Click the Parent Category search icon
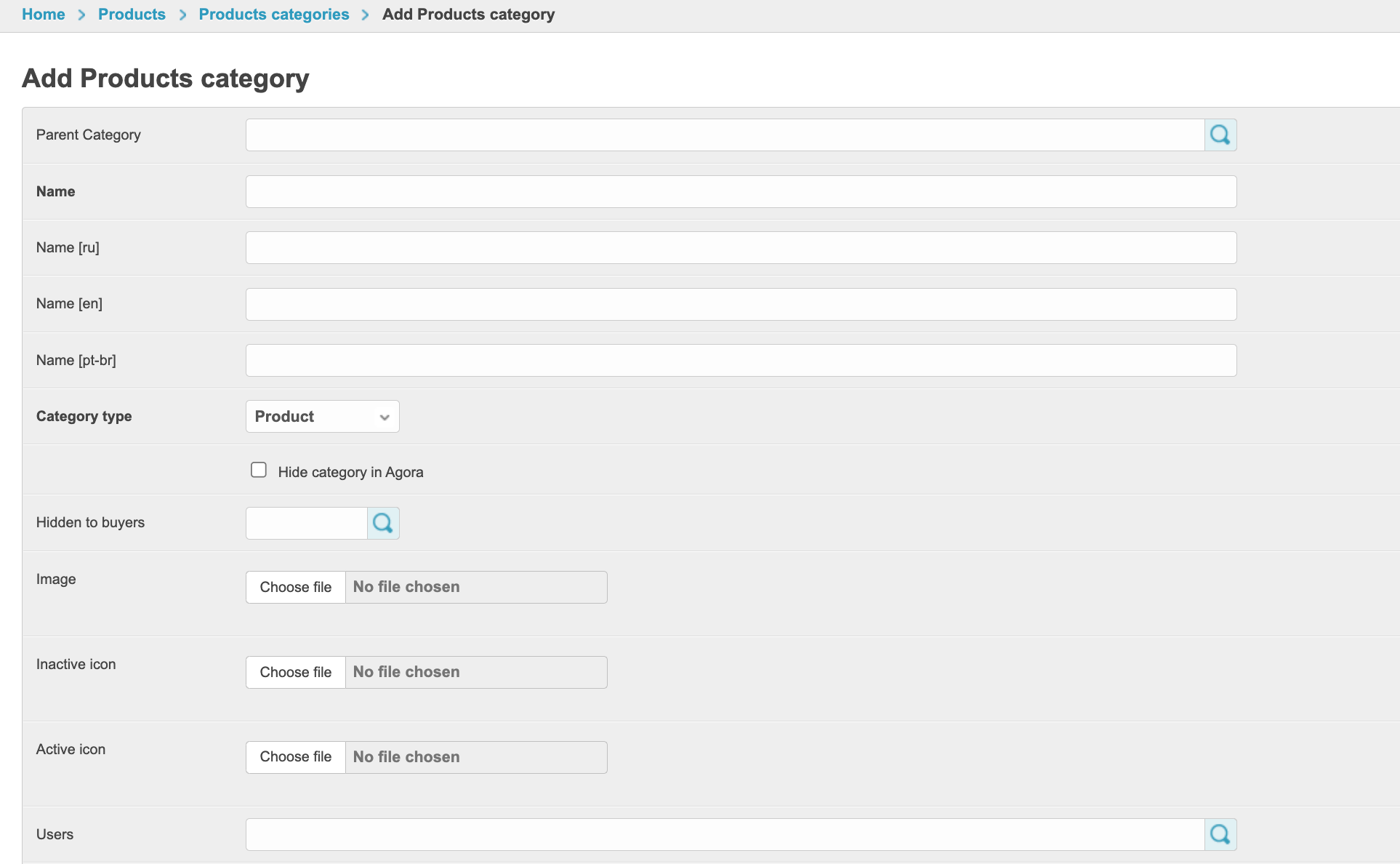Screen dimensions: 1400x864 point(1220,135)
